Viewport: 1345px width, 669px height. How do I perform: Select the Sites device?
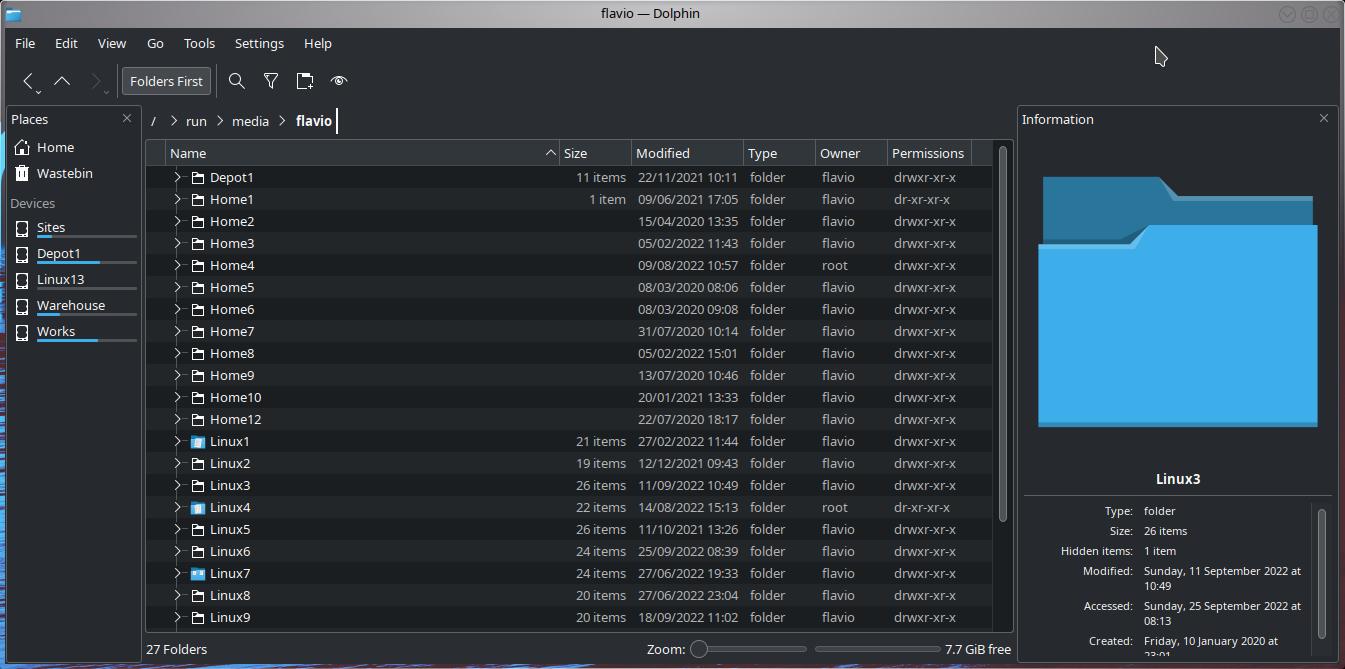[x=73, y=228]
